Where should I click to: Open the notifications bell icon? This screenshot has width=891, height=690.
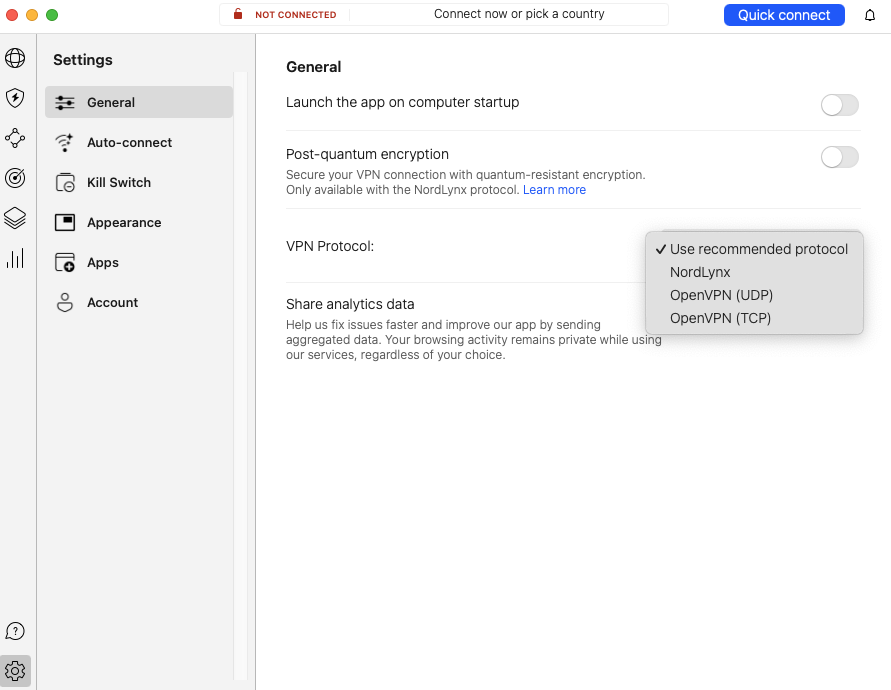(869, 15)
